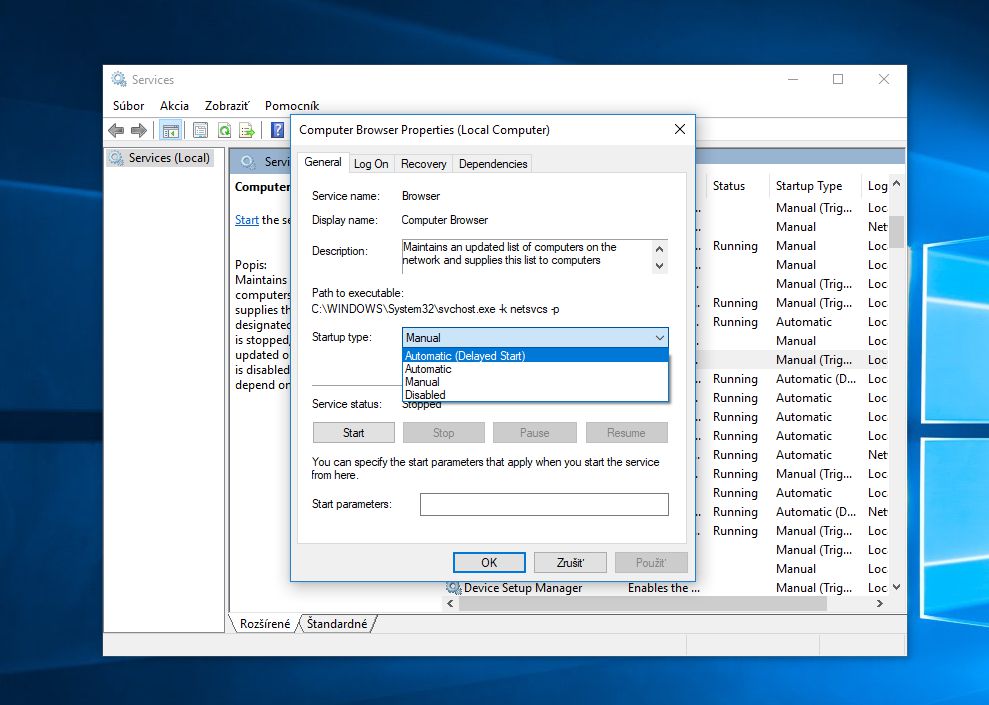Switch to the Recovery tab
The image size is (989, 705).
point(423,163)
